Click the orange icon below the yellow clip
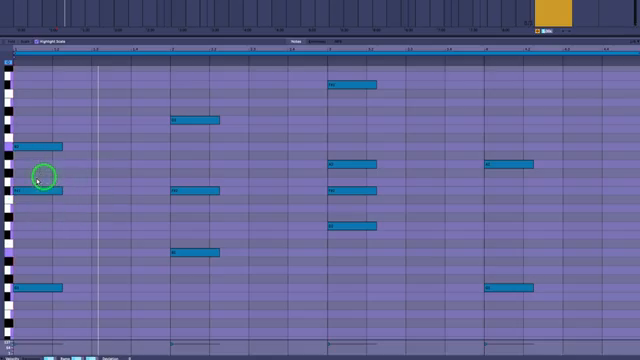 (538, 31)
